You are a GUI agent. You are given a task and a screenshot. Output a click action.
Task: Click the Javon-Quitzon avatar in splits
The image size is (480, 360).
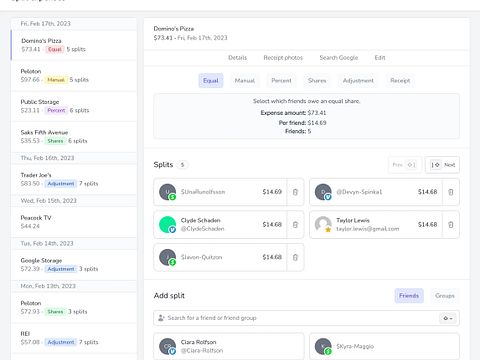(x=167, y=257)
